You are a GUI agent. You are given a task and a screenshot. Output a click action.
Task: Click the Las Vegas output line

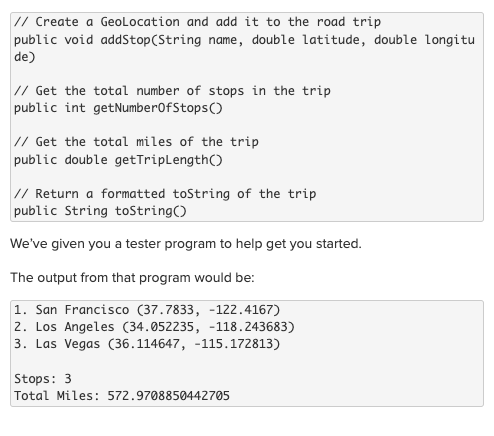[147, 344]
